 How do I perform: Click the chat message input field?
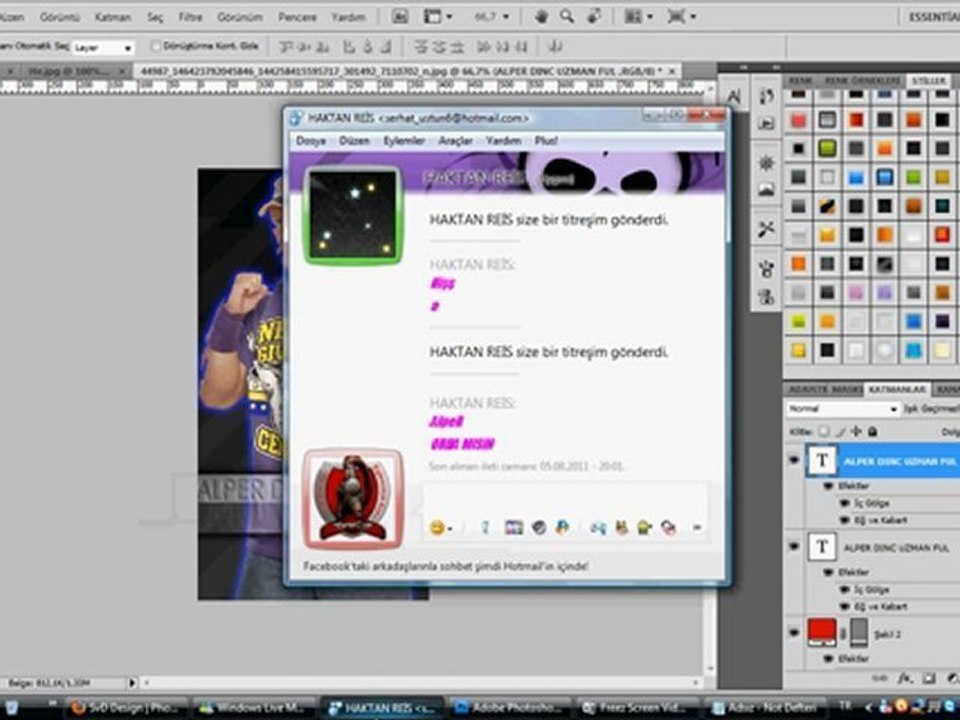point(565,497)
